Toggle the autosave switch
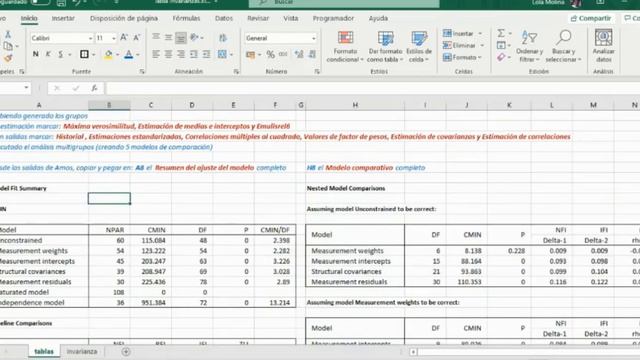 [x=40, y=2]
